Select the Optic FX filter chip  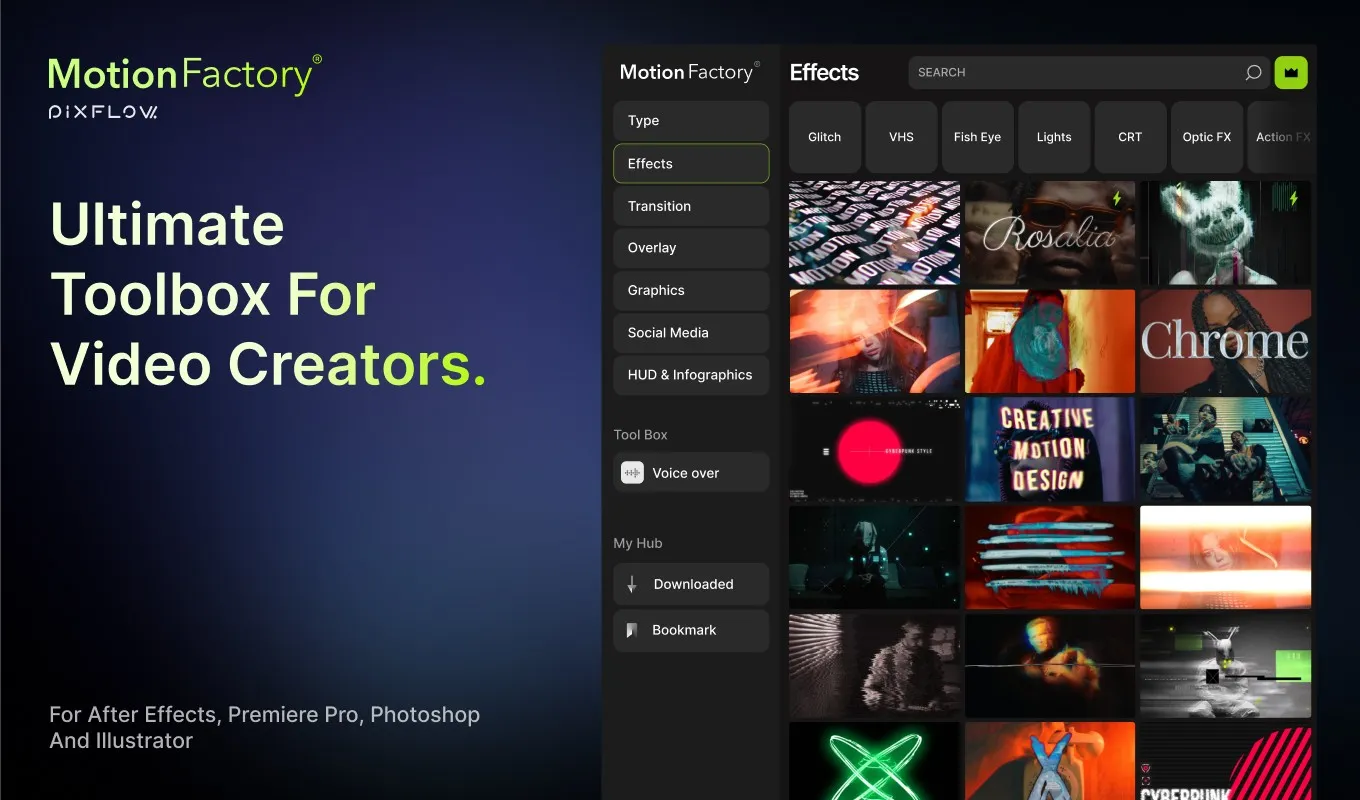[1207, 137]
